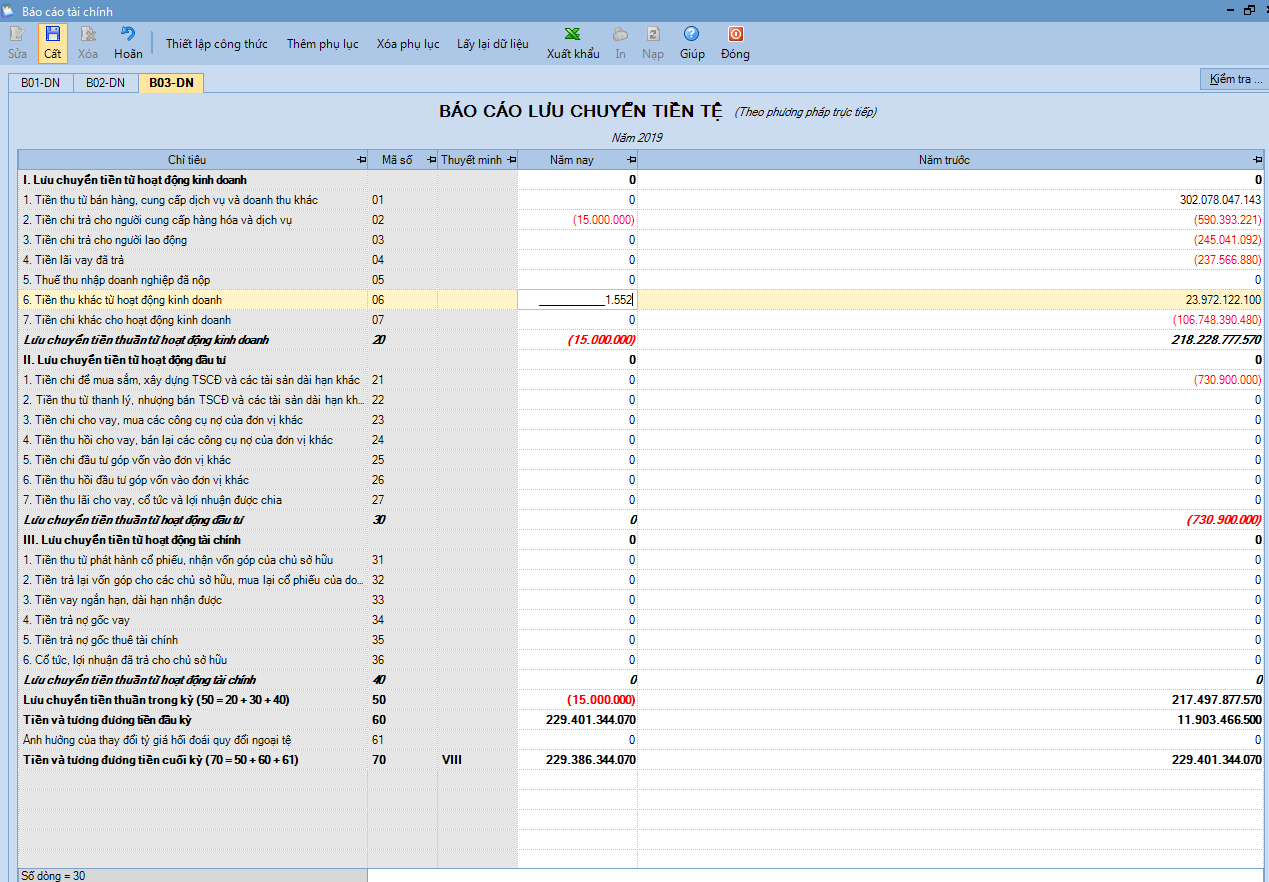The width and height of the screenshot is (1269, 882).
Task: Click the Báo cáo tài chính window icon
Action: click(9, 10)
